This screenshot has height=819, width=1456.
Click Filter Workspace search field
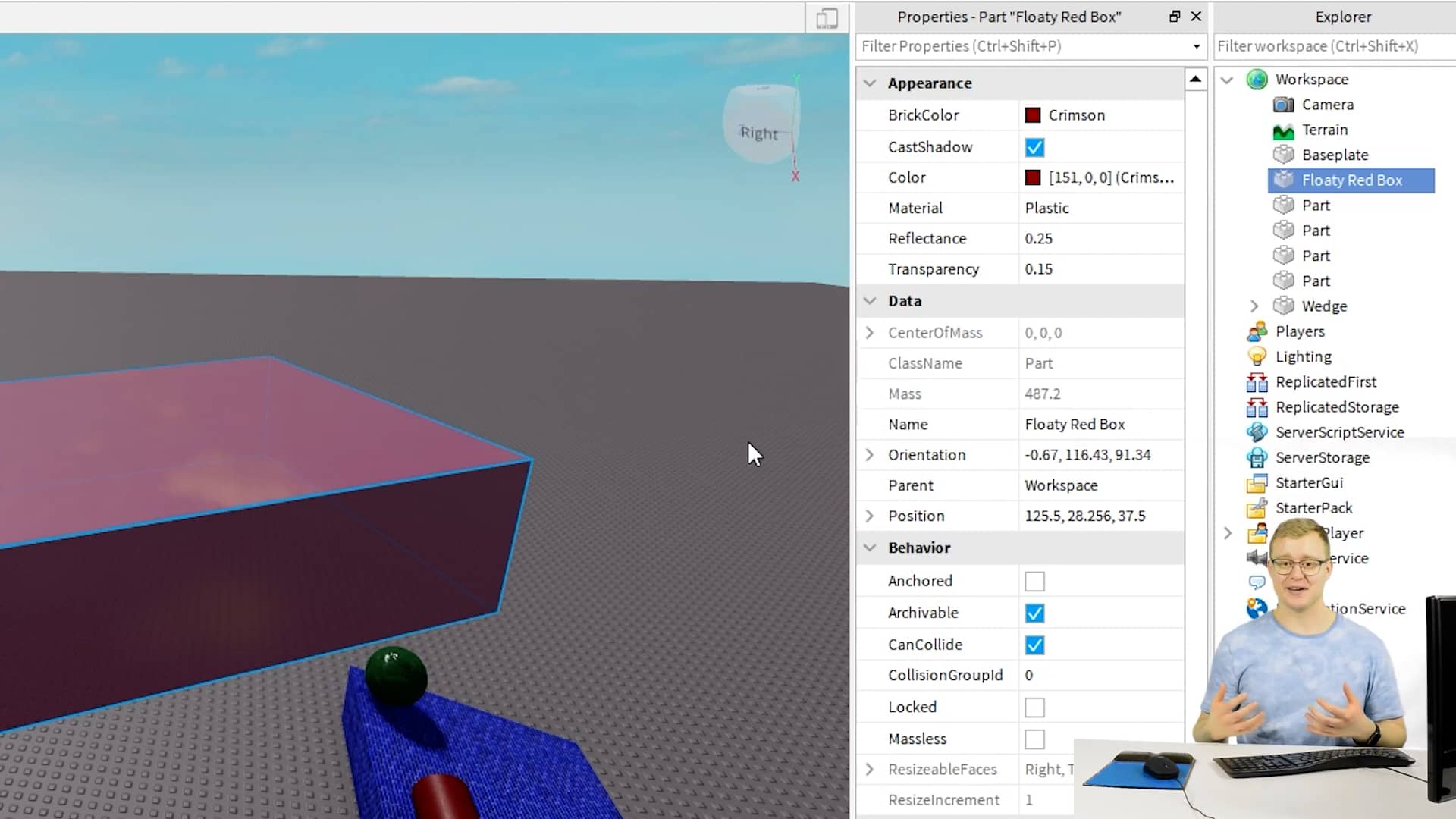coord(1336,46)
